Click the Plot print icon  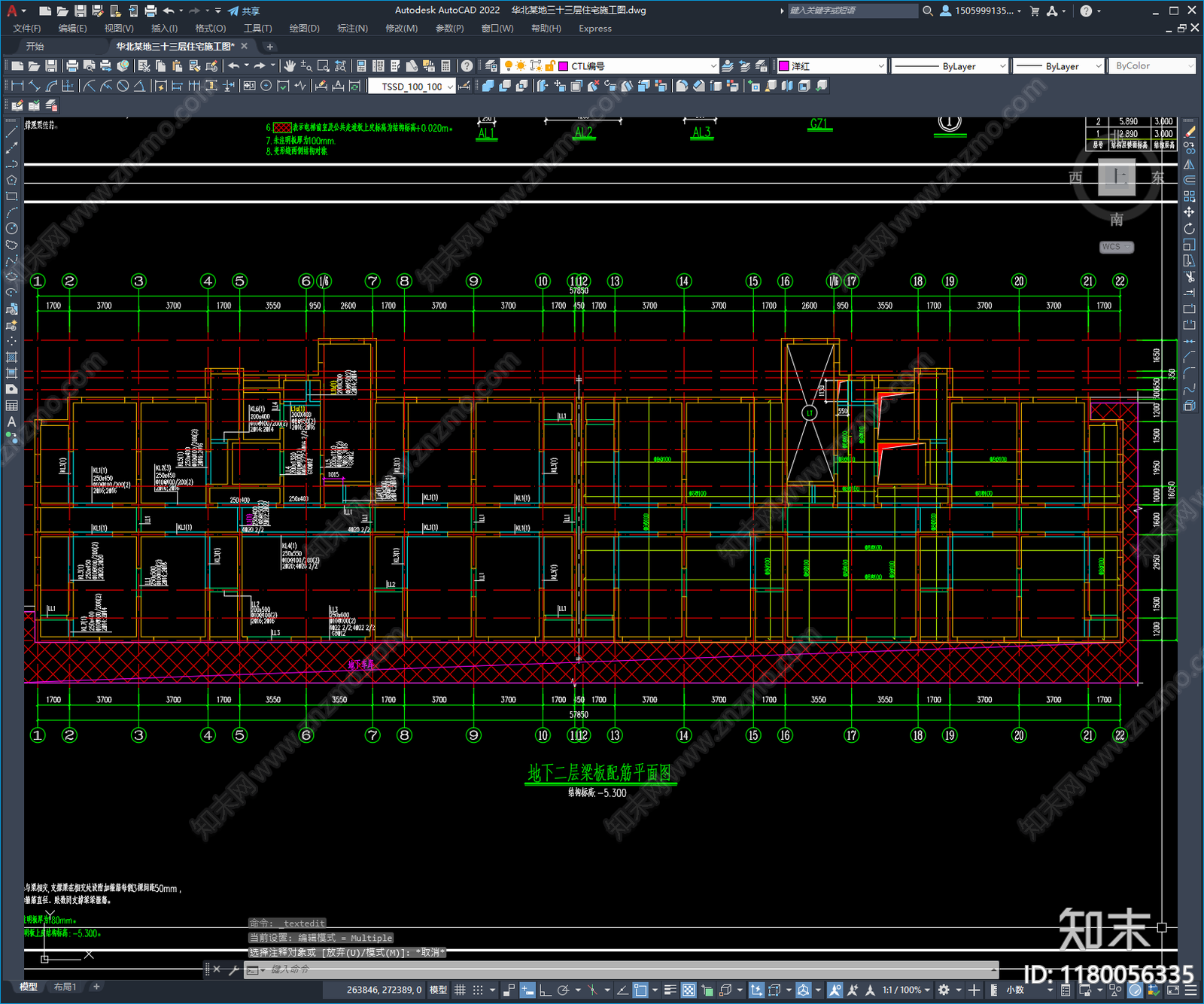click(73, 66)
